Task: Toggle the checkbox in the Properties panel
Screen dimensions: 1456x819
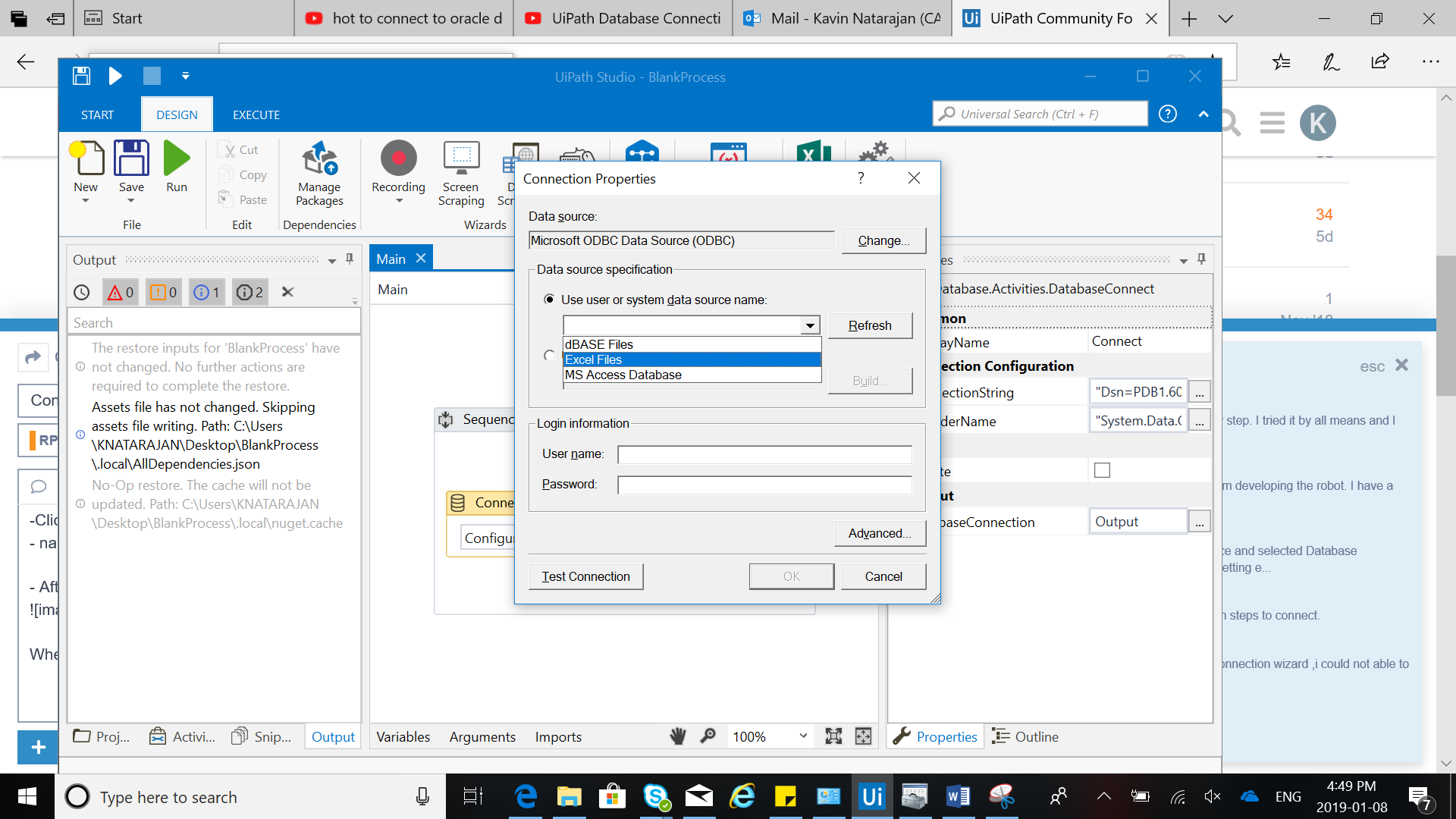Action: click(1102, 470)
